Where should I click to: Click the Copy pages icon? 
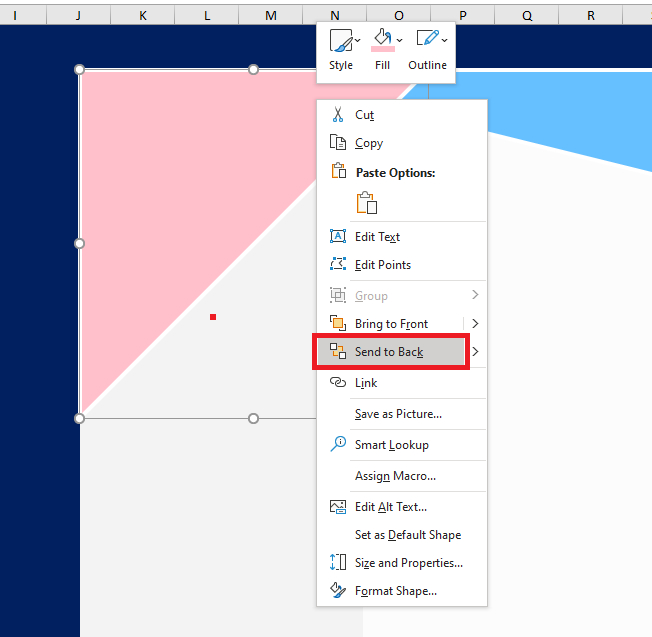(x=338, y=142)
